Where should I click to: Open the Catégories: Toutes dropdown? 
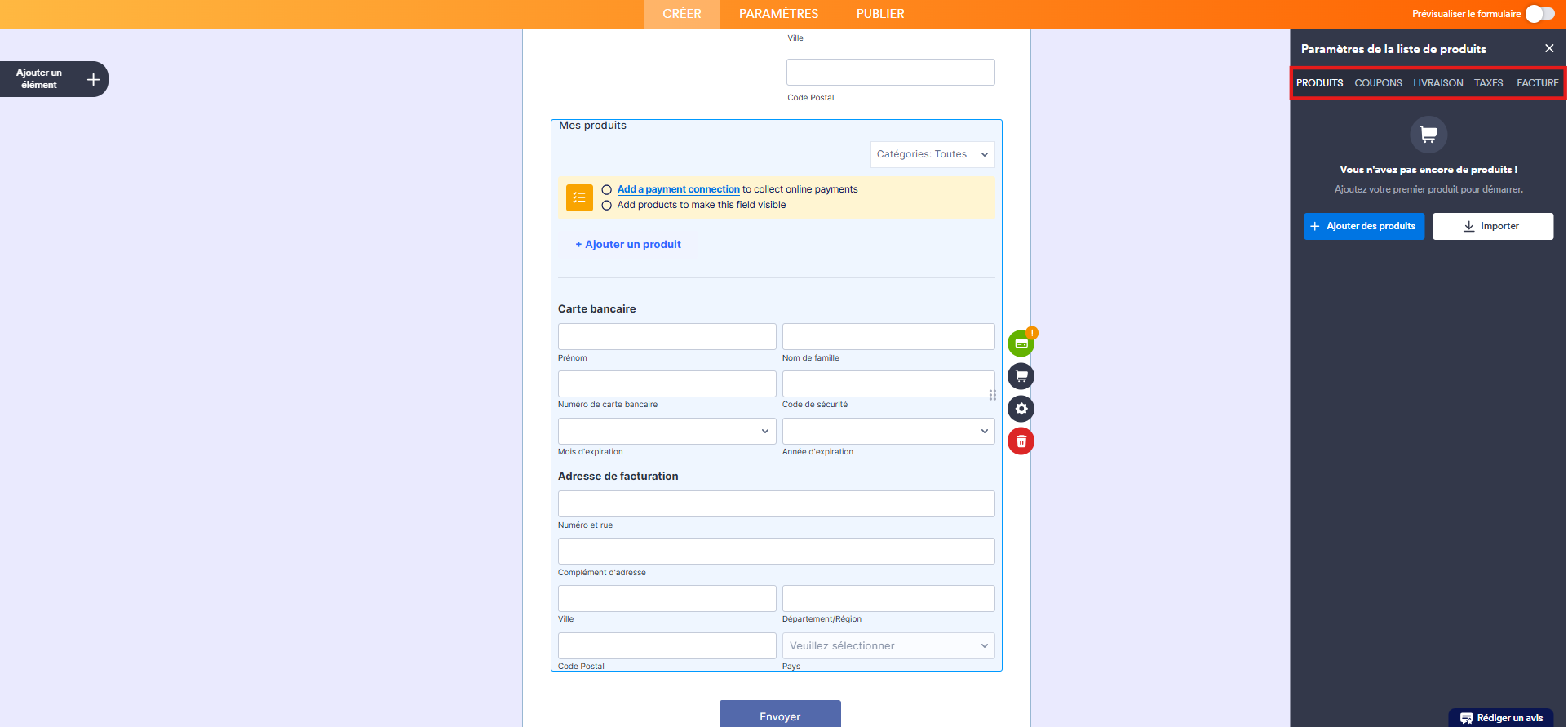coord(932,154)
